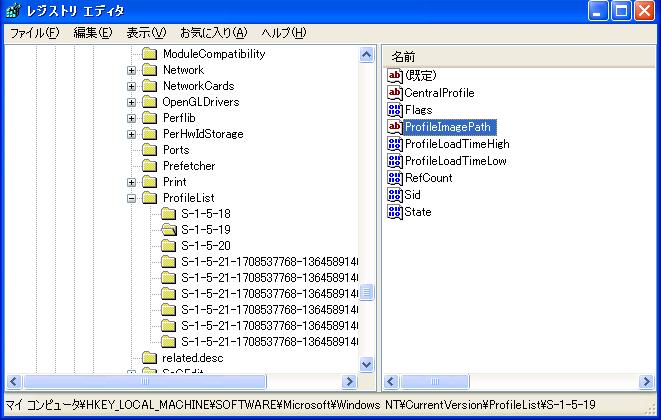661x420 pixels.
Task: Click the ModuleCompatibility folder icon
Action: pos(150,54)
